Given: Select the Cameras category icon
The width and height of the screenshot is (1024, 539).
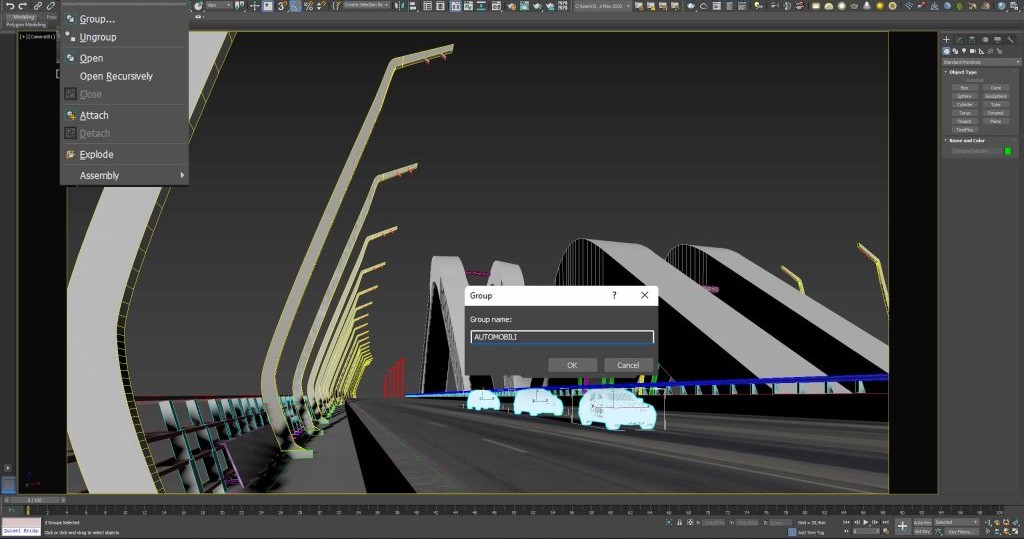Looking at the screenshot, I should (x=973, y=51).
